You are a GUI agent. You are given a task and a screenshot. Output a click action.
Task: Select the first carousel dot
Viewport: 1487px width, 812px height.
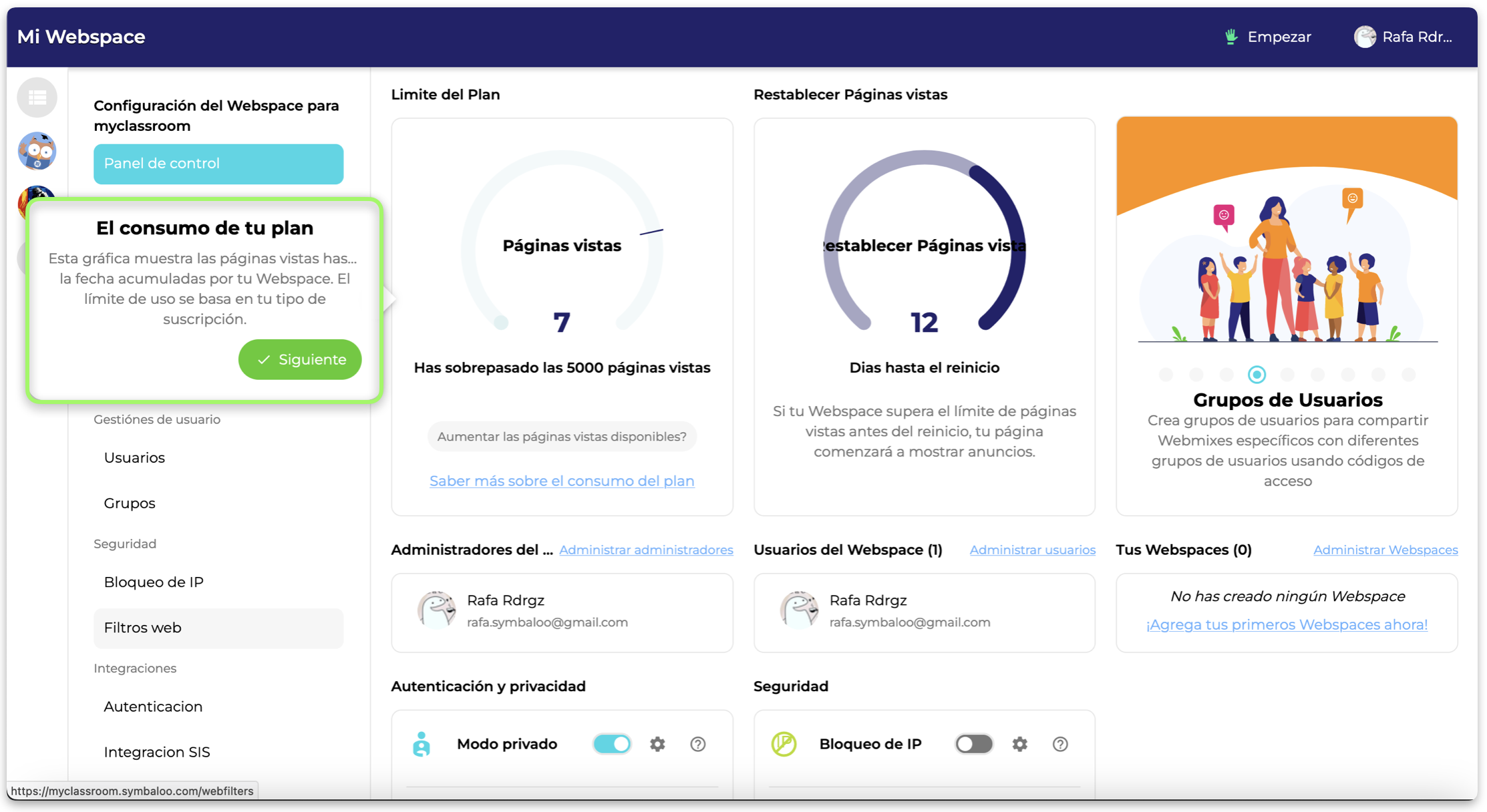click(1166, 375)
